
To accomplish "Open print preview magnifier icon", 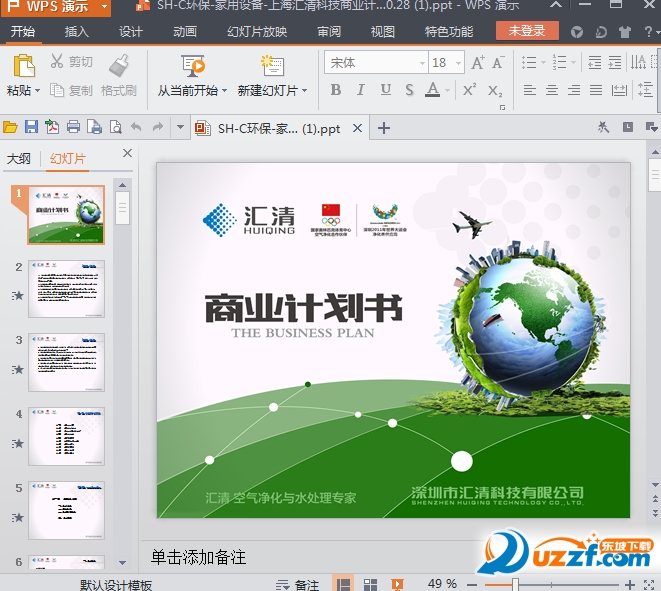I will (116, 127).
